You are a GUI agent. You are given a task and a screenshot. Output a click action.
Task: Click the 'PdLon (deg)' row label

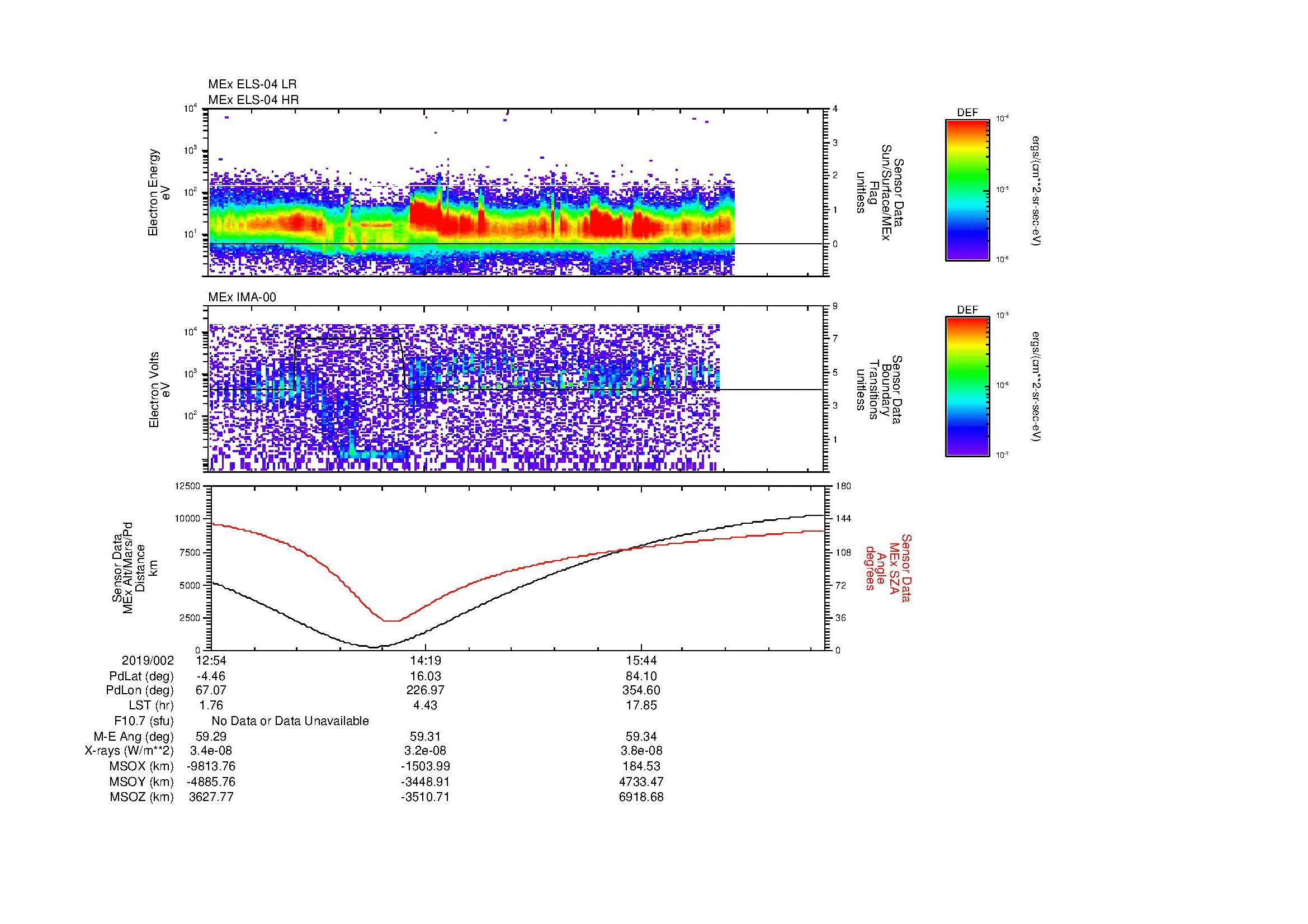click(140, 690)
